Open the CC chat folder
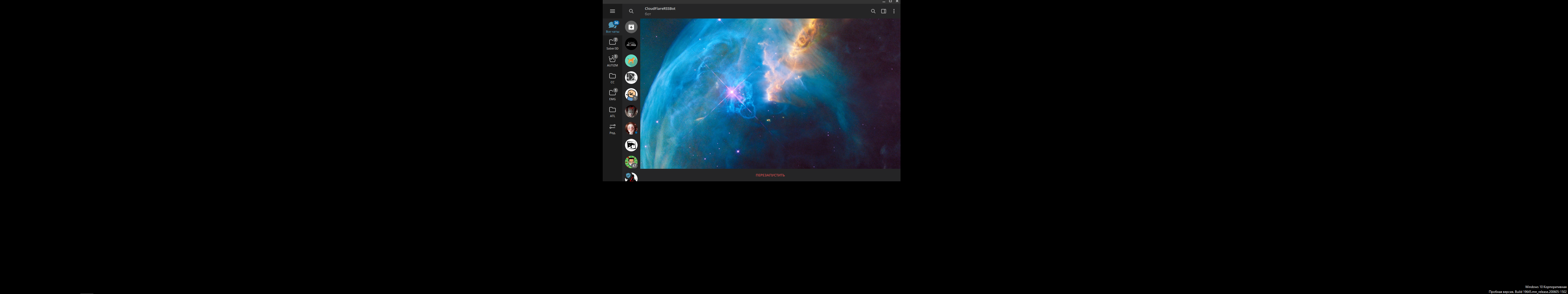This screenshot has height=294, width=1568. point(612,77)
